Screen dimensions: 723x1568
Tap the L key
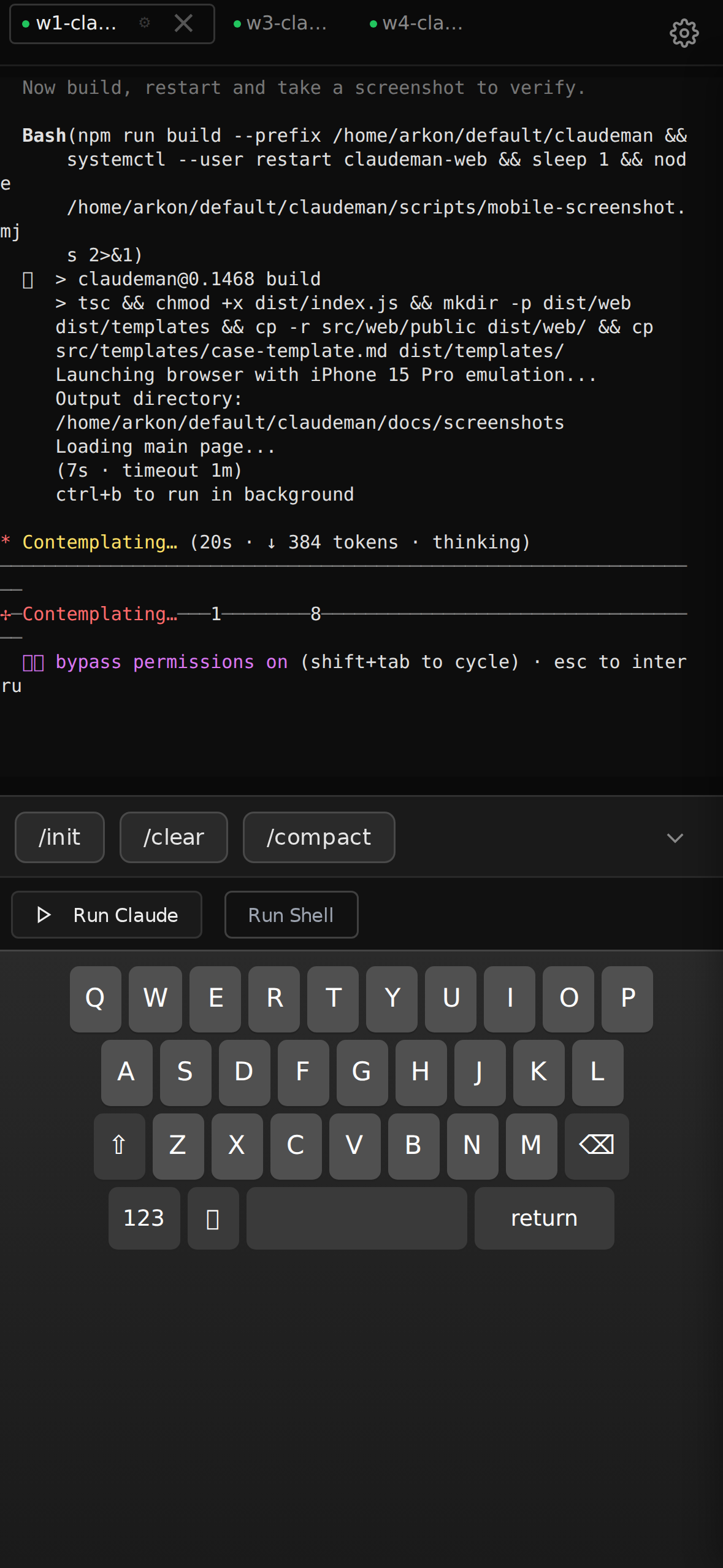[597, 1072]
